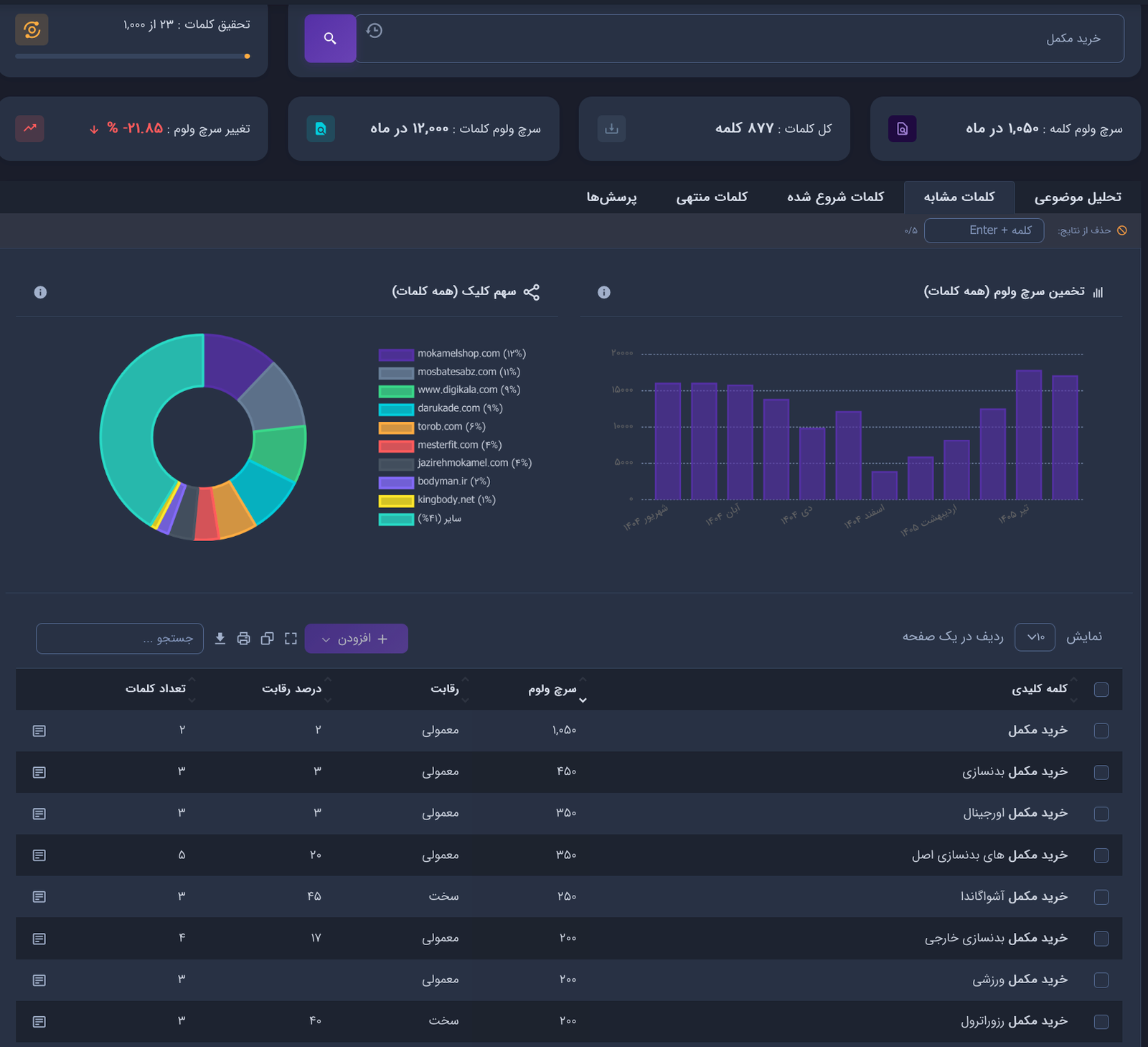Click the share icon beside سهم کلیک title

(531, 292)
